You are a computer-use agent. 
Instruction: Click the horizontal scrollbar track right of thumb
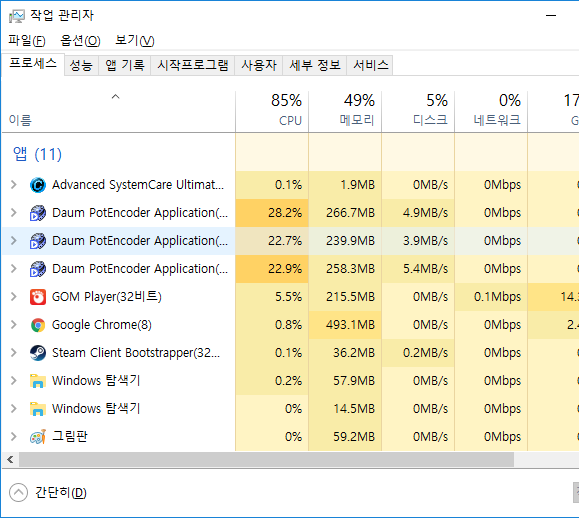(546, 460)
